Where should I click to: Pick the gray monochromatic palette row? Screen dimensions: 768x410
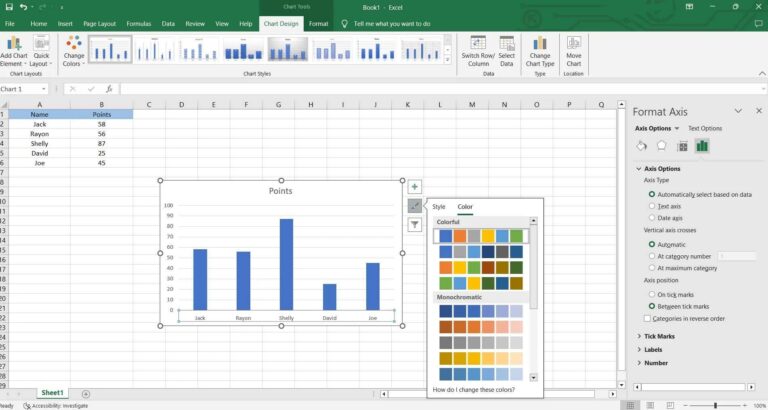pos(481,342)
